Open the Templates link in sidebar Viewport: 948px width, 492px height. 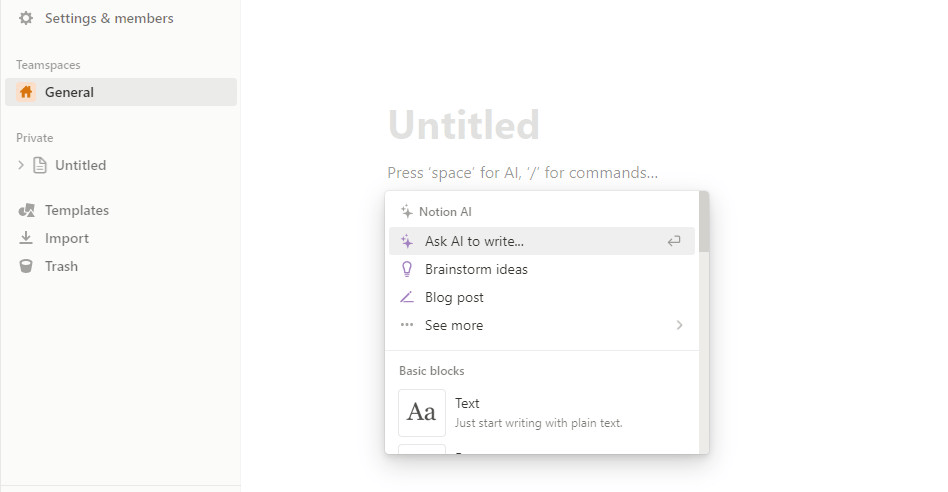click(x=77, y=210)
